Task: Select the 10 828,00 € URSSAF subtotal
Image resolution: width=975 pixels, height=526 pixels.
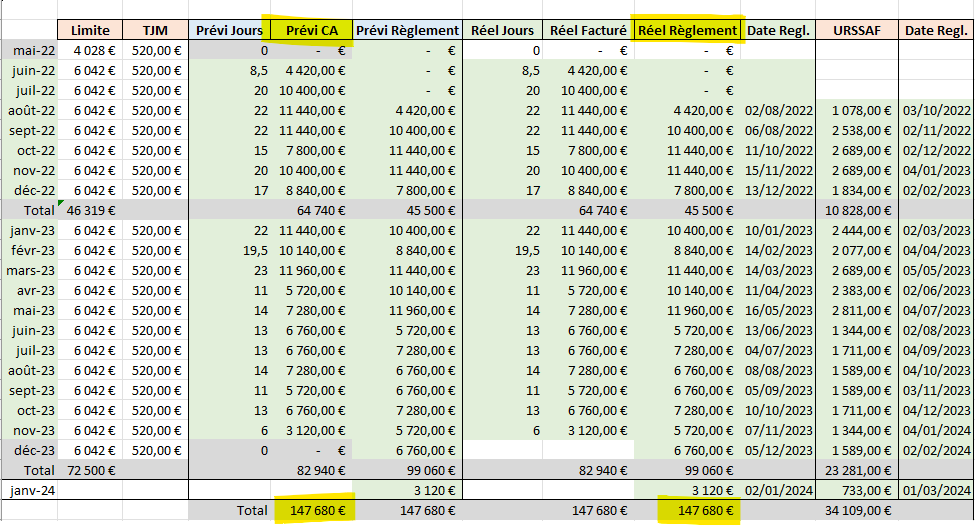Action: coord(857,210)
